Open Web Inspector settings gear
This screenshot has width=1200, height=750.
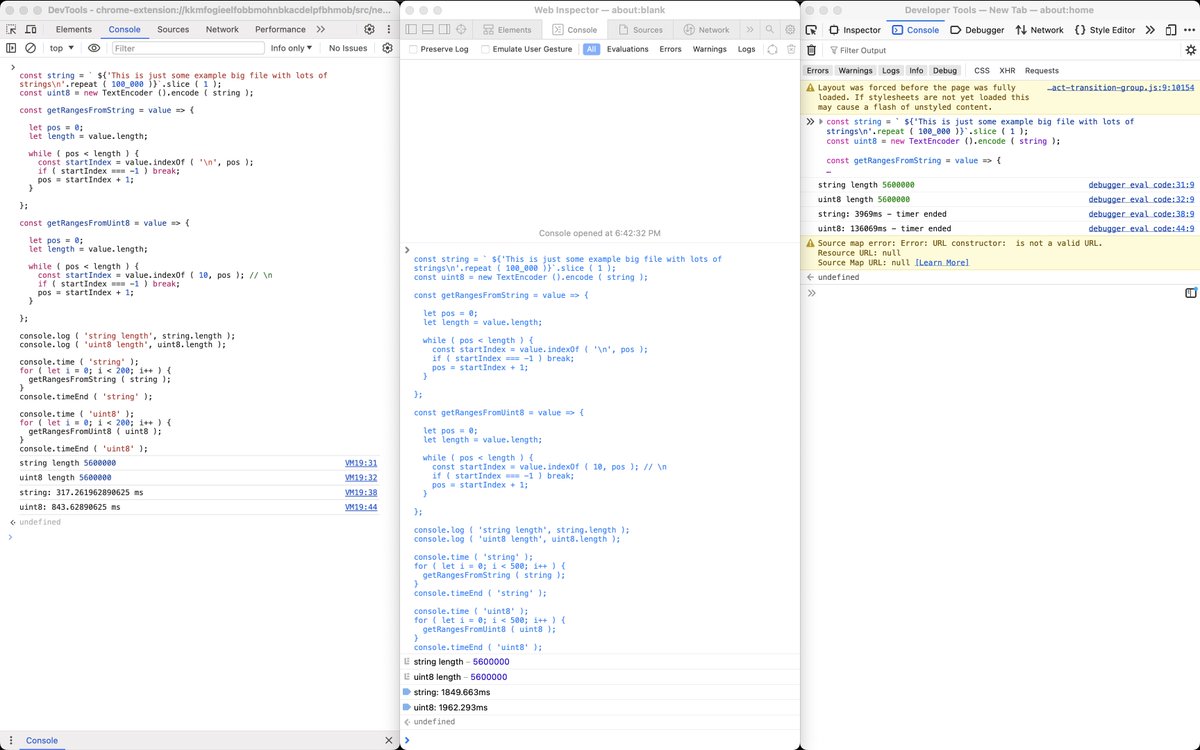[x=790, y=30]
